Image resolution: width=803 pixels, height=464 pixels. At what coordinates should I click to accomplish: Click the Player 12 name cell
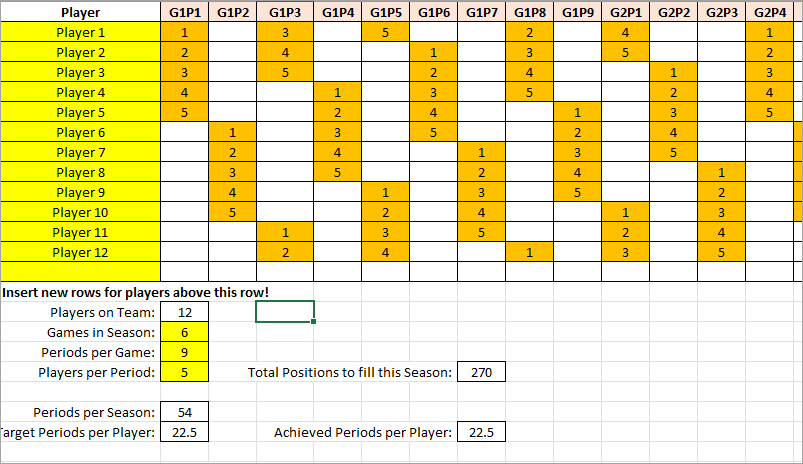(80, 252)
